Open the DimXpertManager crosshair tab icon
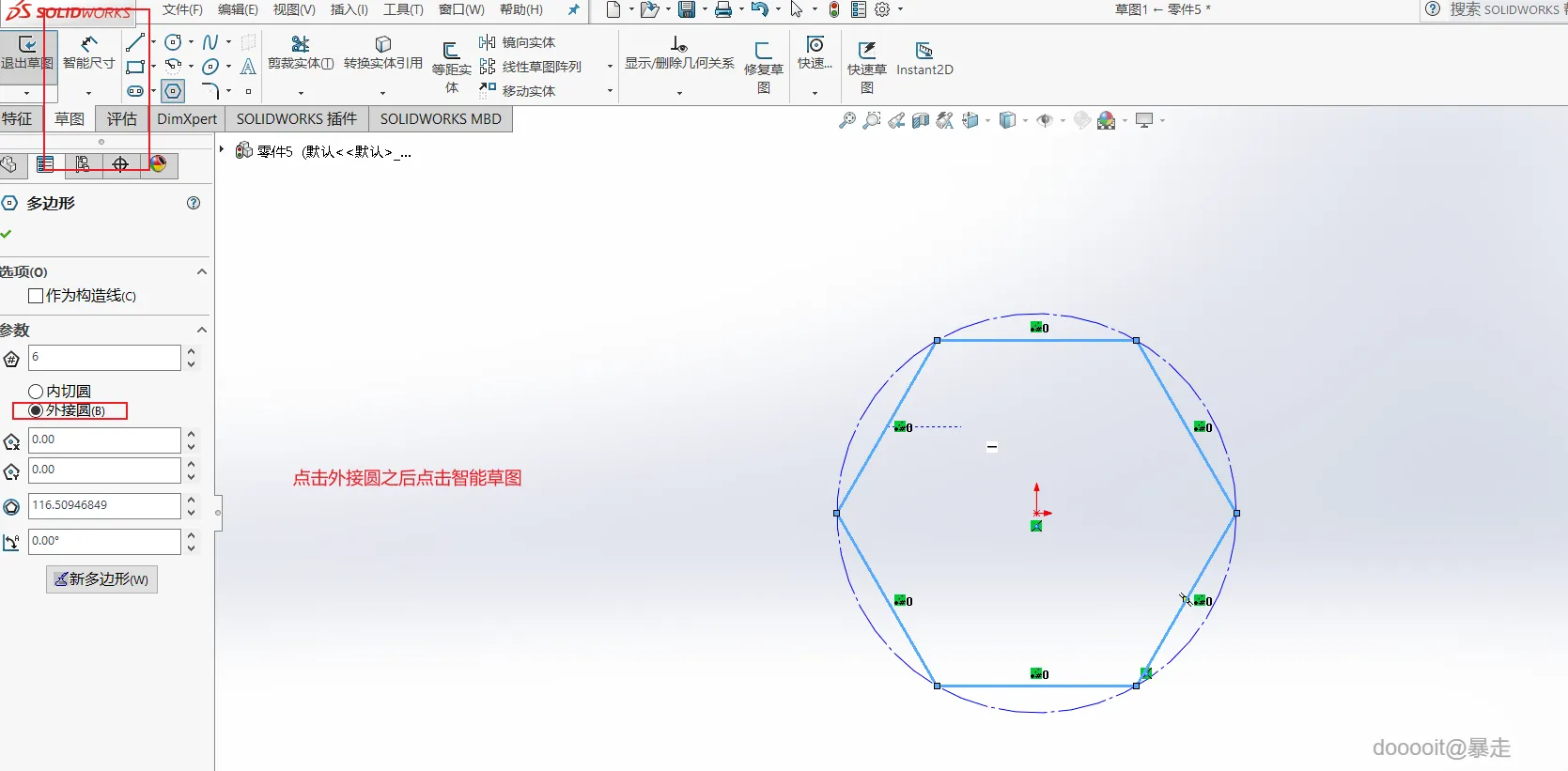 (x=120, y=164)
